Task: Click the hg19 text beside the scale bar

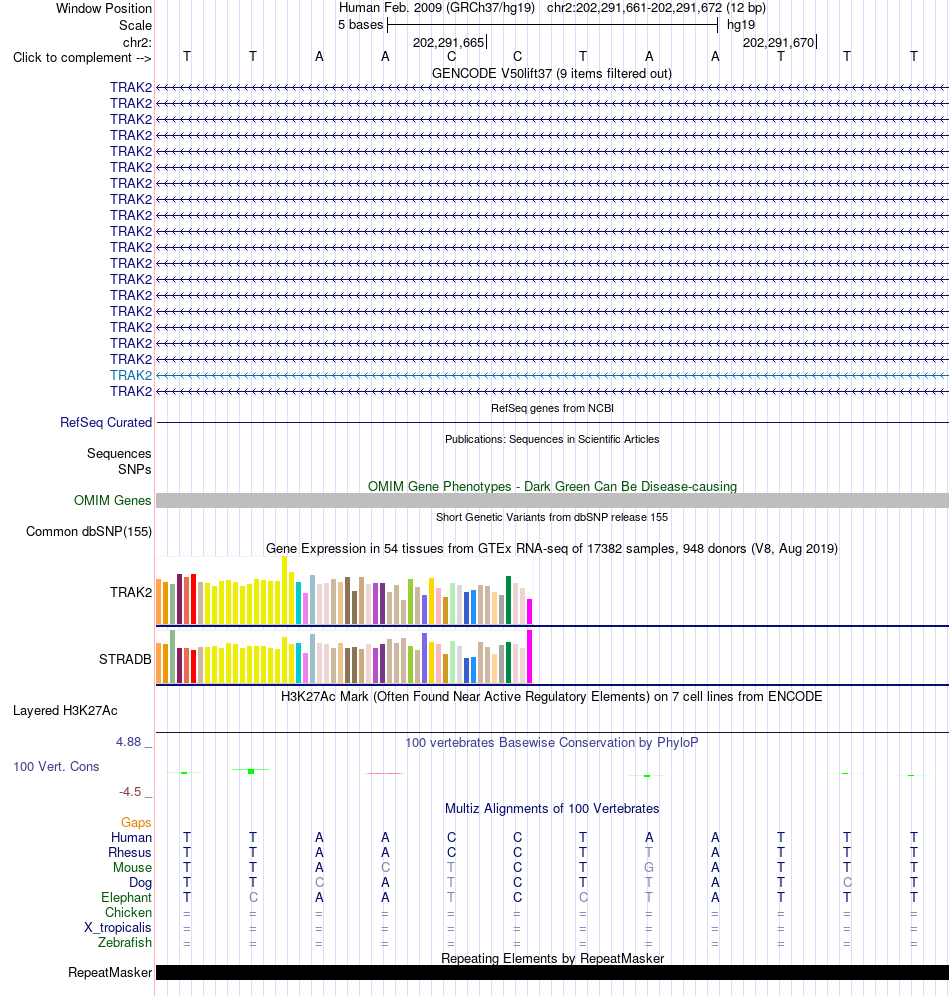Action: coord(741,25)
